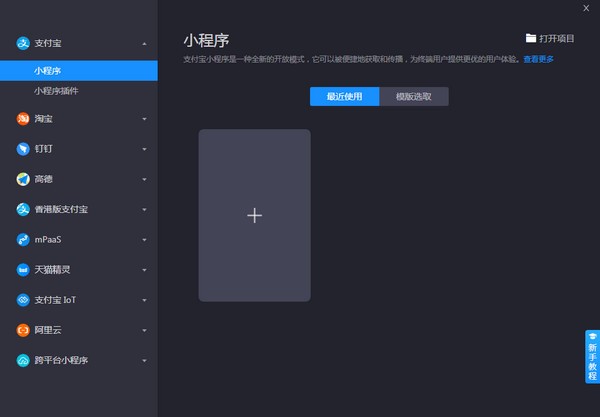600x417 pixels.
Task: Open the 新手教程 side panel button
Action: [x=592, y=357]
